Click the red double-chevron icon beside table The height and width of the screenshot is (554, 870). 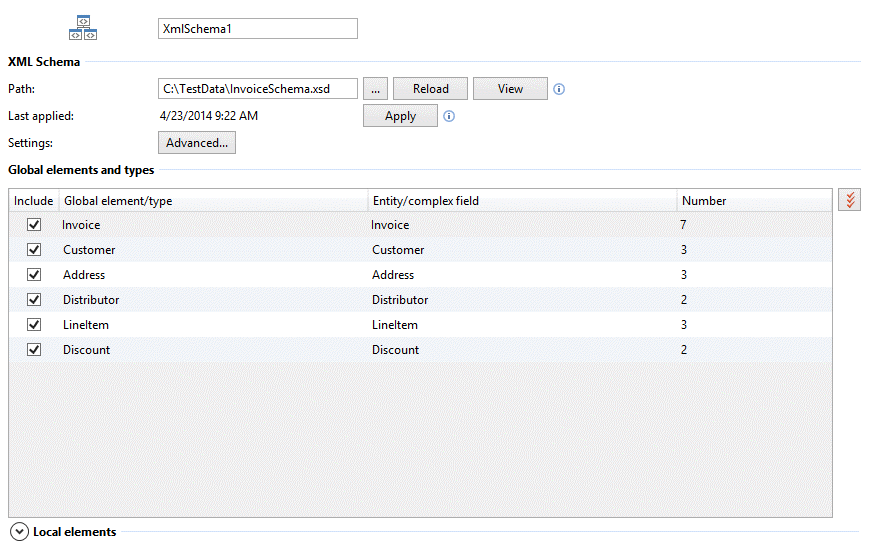[849, 200]
